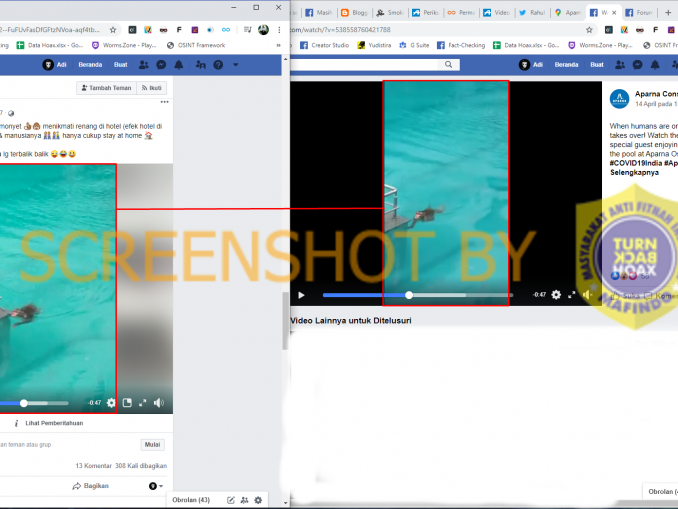Show more bookmarks chevron in left window
The width and height of the screenshot is (678, 509).
(278, 45)
